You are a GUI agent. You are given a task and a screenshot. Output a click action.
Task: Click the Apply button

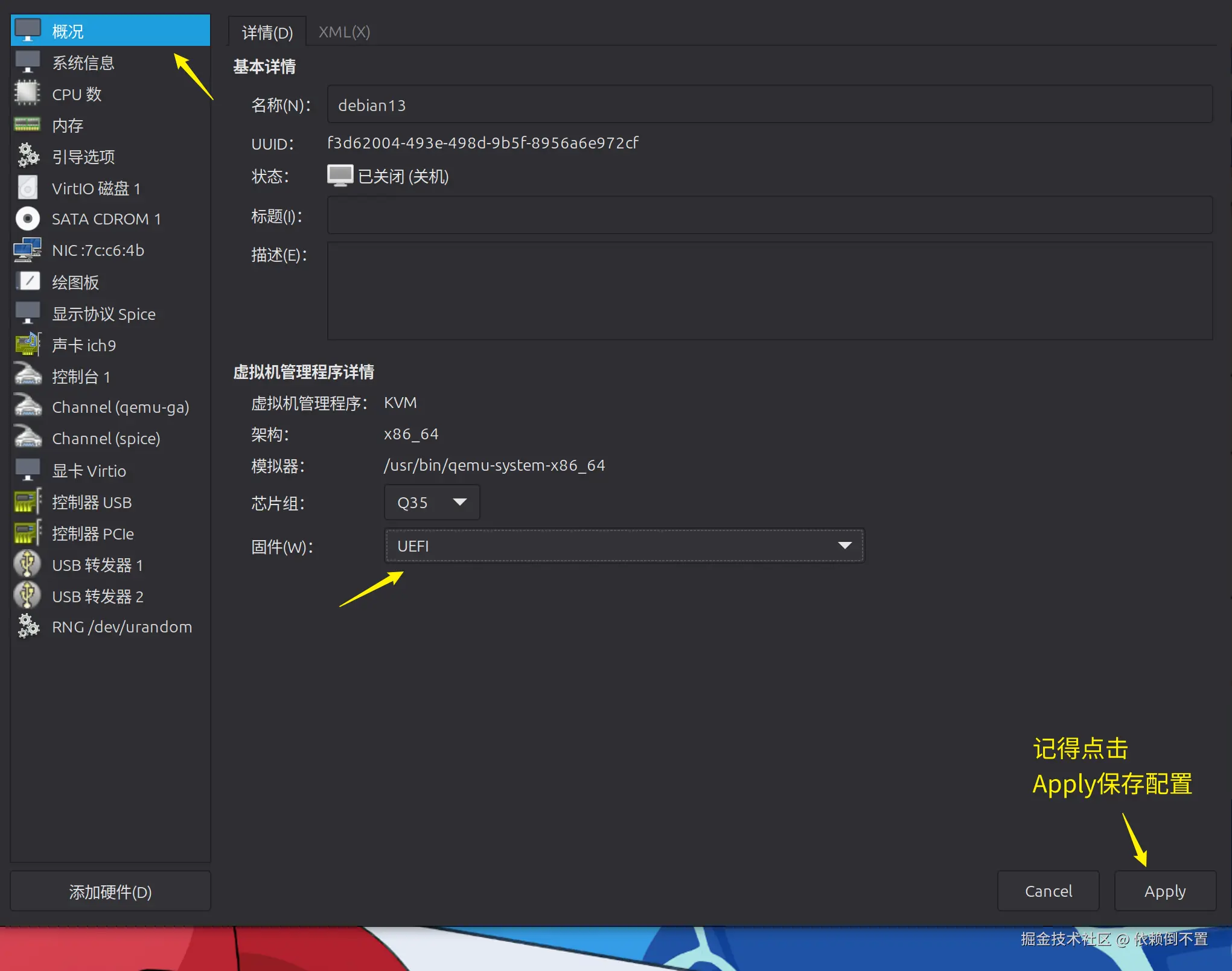coord(1164,891)
